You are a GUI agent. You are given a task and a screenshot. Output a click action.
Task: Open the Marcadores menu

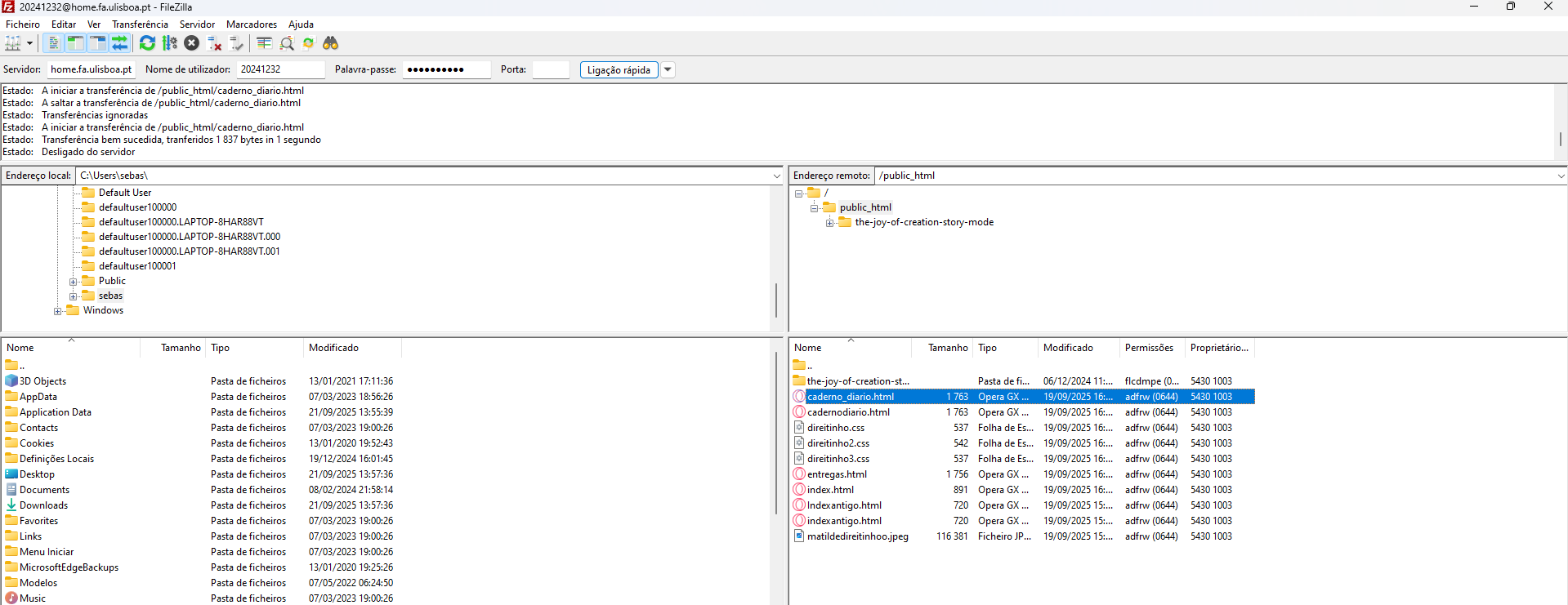pos(251,24)
